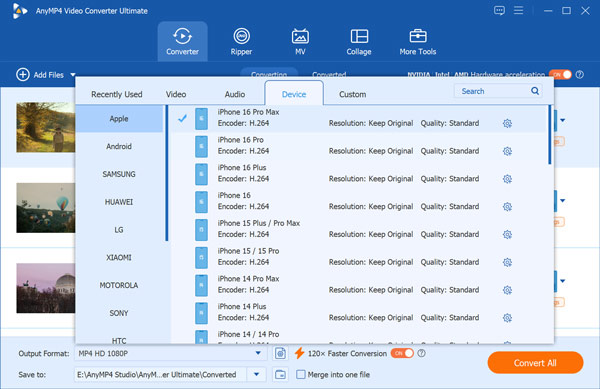The width and height of the screenshot is (600, 389).
Task: Open More Tools toolbox
Action: (x=417, y=41)
